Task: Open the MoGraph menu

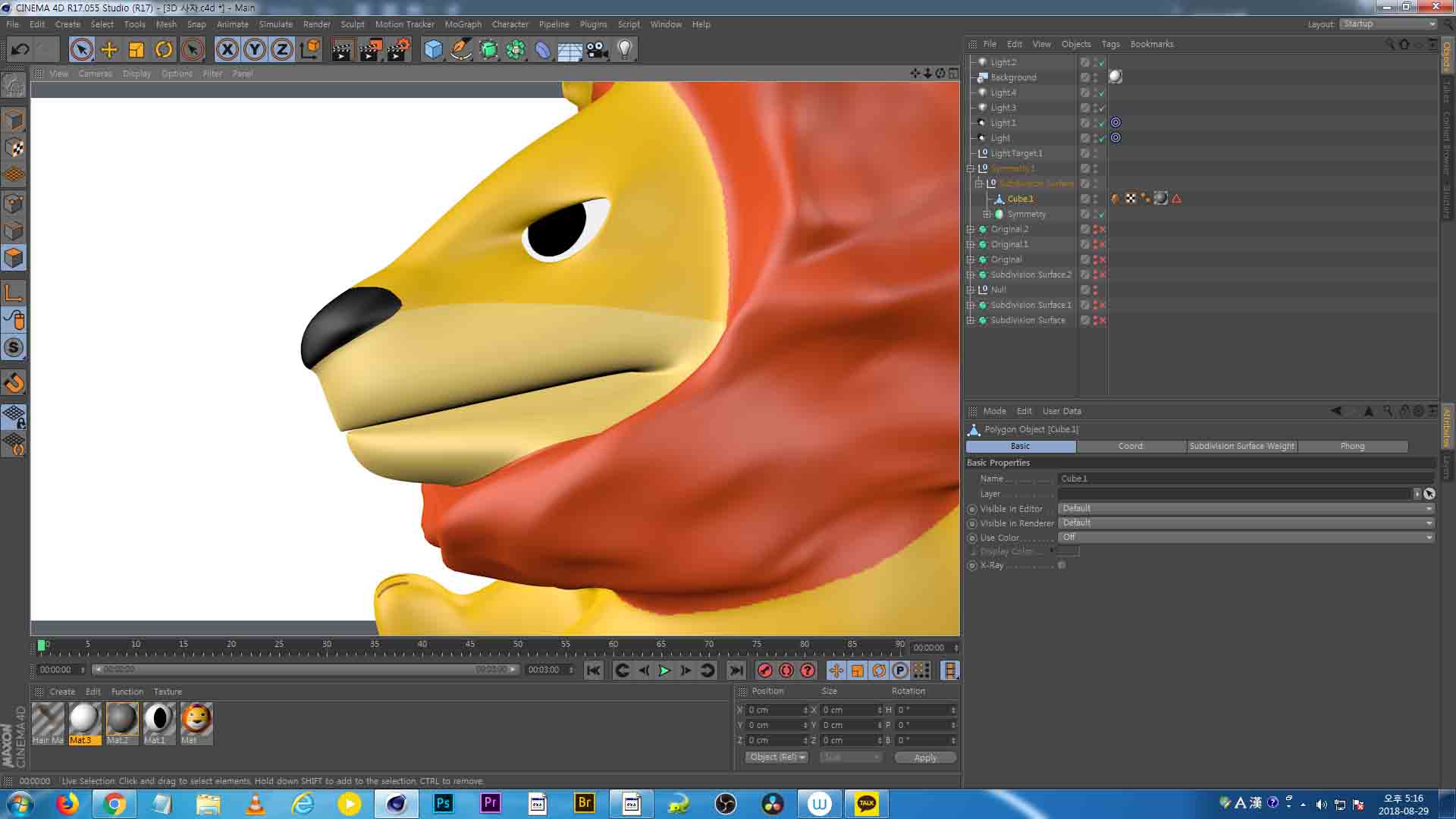Action: [463, 24]
